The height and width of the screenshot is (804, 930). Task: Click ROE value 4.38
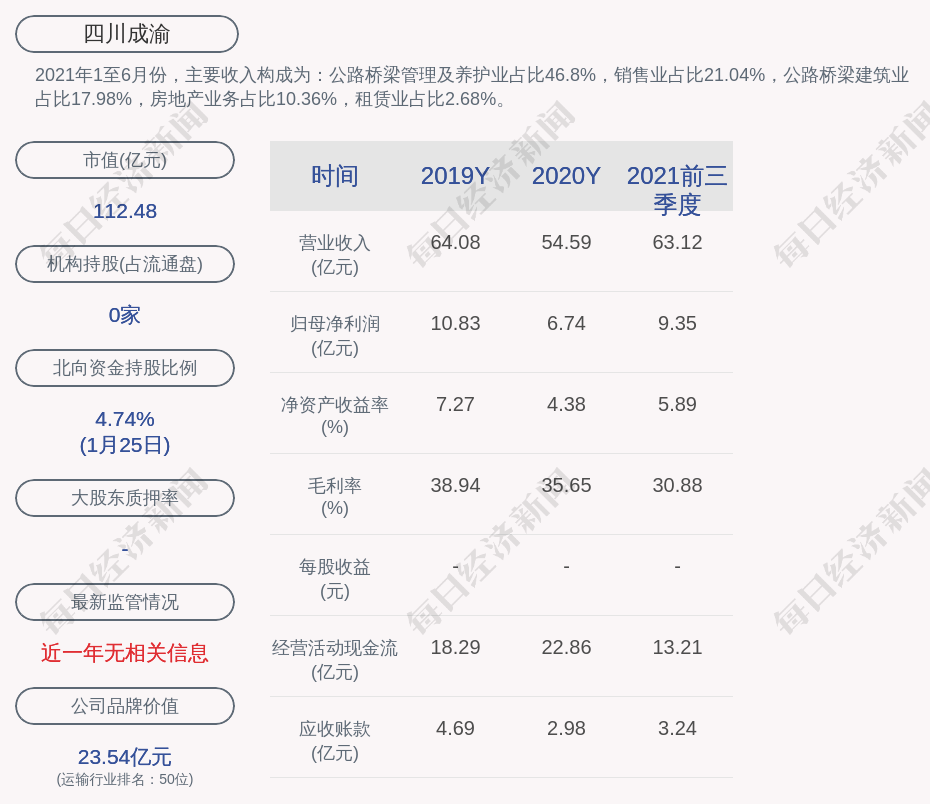(x=566, y=404)
